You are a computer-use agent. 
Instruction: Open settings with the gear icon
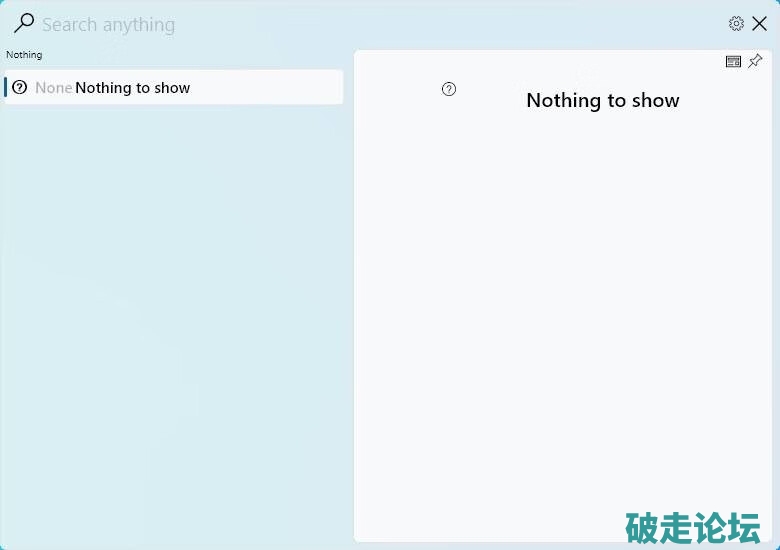pos(736,24)
